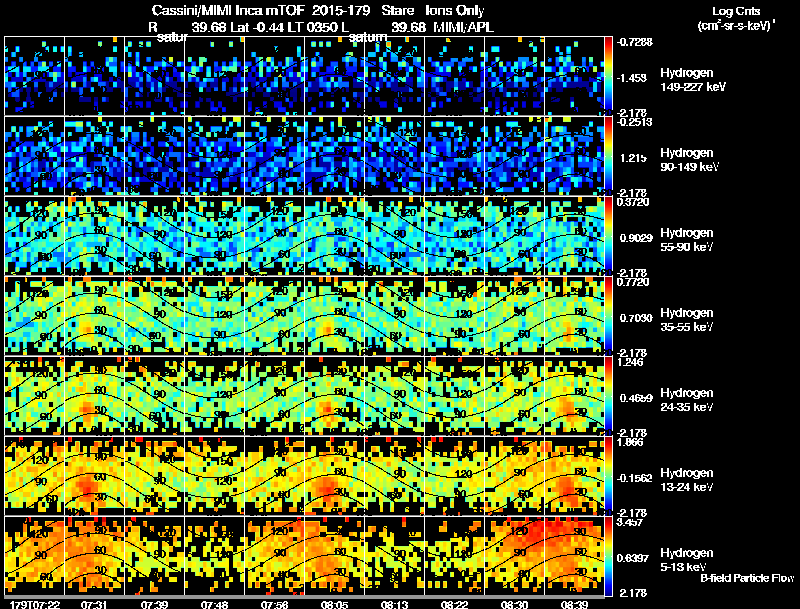
Task: Click the color bar beside Hydrogen 5-13 keV
Action: (x=608, y=556)
